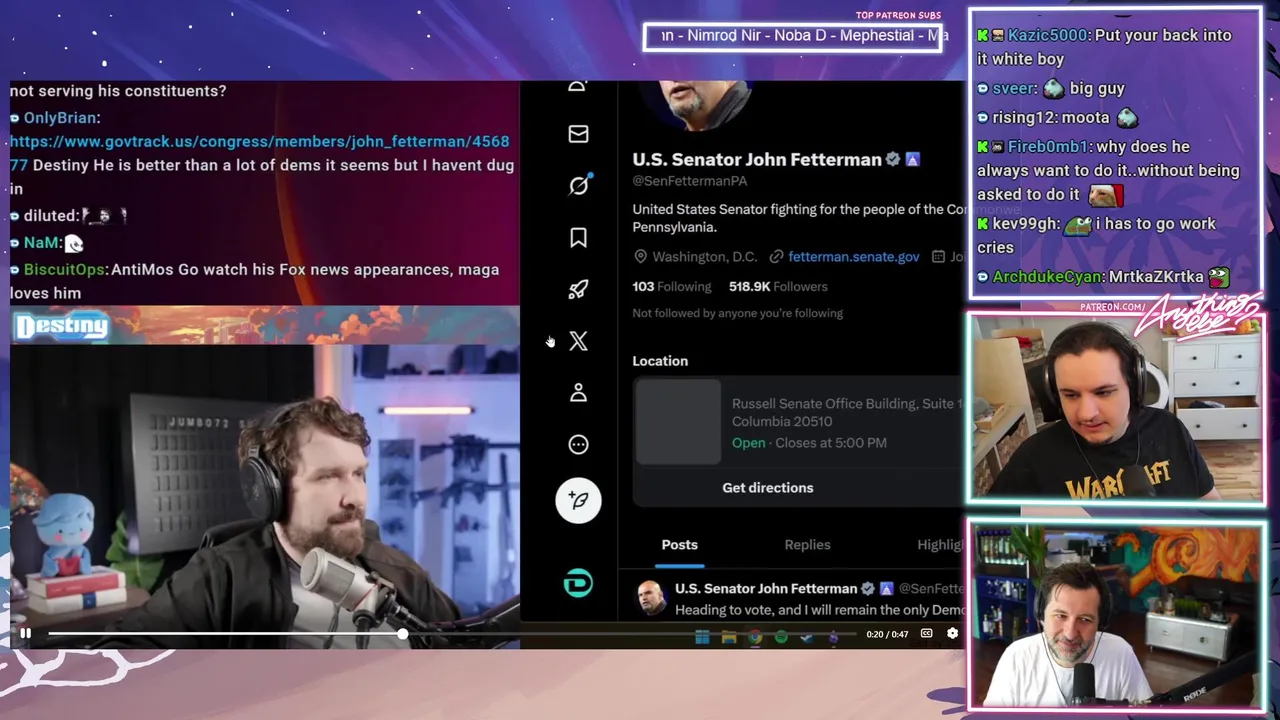1280x720 pixels.
Task: Click the "Heading to vote" post text
Action: (x=819, y=610)
